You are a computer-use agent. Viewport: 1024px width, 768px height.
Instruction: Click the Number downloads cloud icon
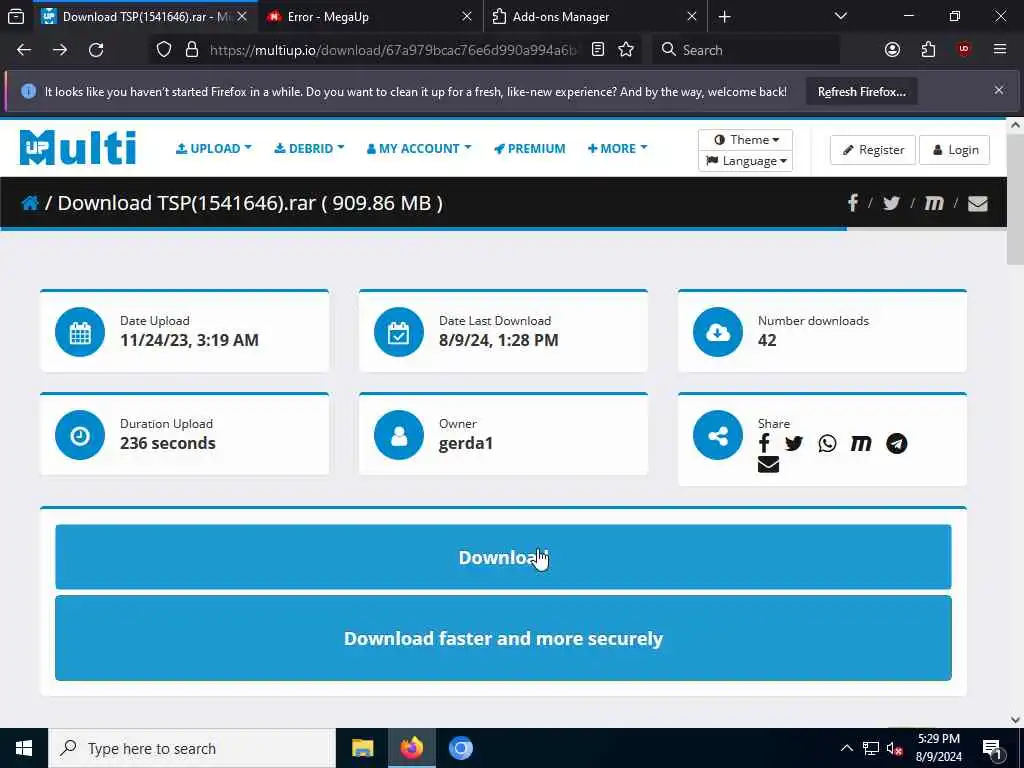pyautogui.click(x=718, y=332)
